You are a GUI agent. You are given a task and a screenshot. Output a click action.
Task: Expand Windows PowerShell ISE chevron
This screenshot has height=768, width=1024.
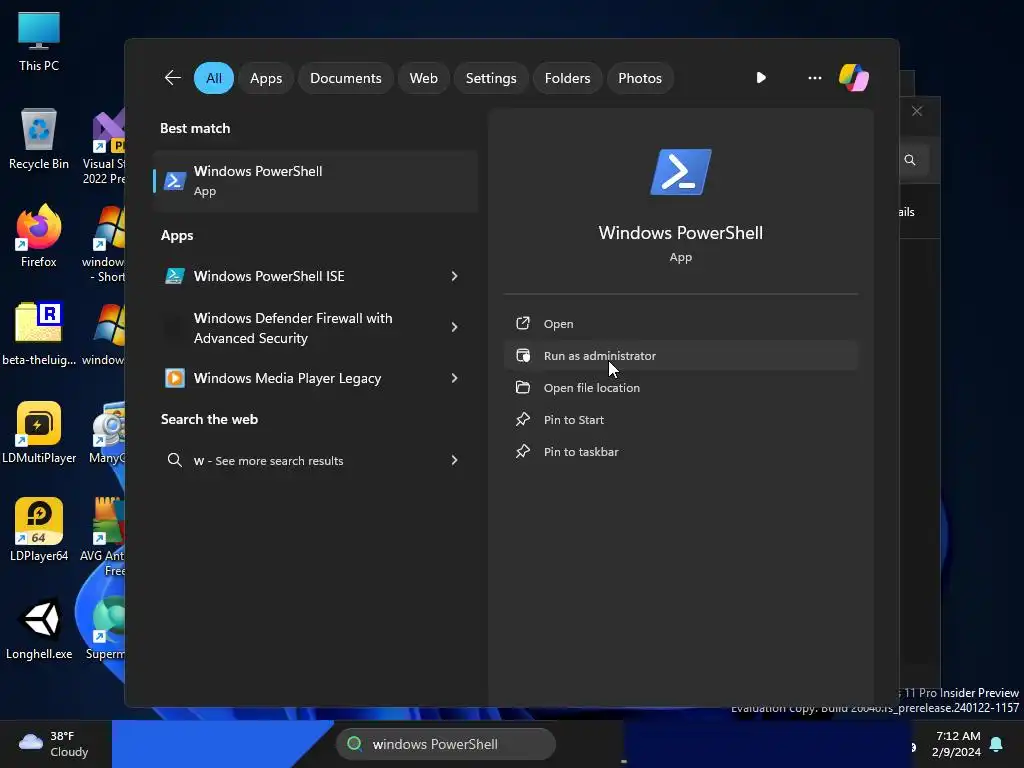(455, 276)
